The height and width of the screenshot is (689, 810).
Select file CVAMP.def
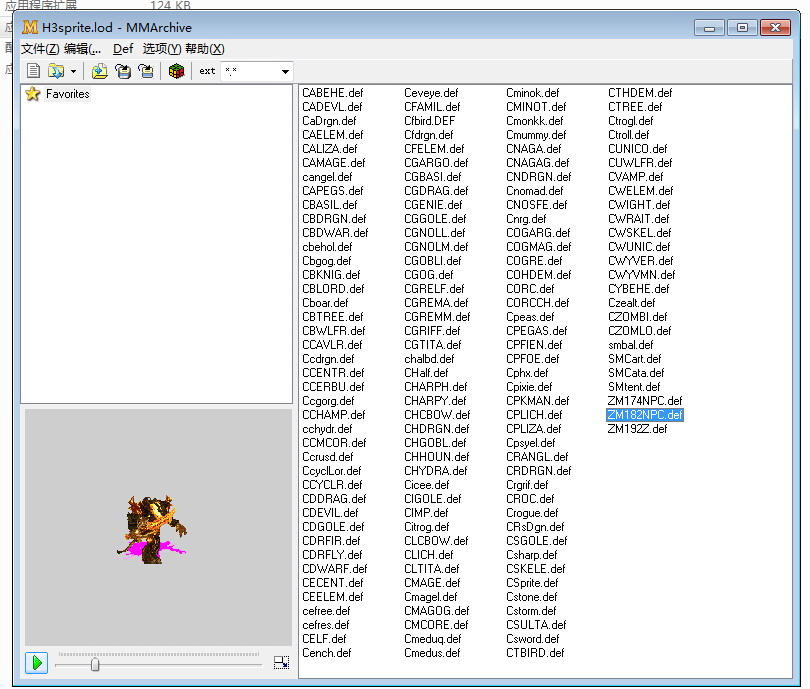(635, 177)
